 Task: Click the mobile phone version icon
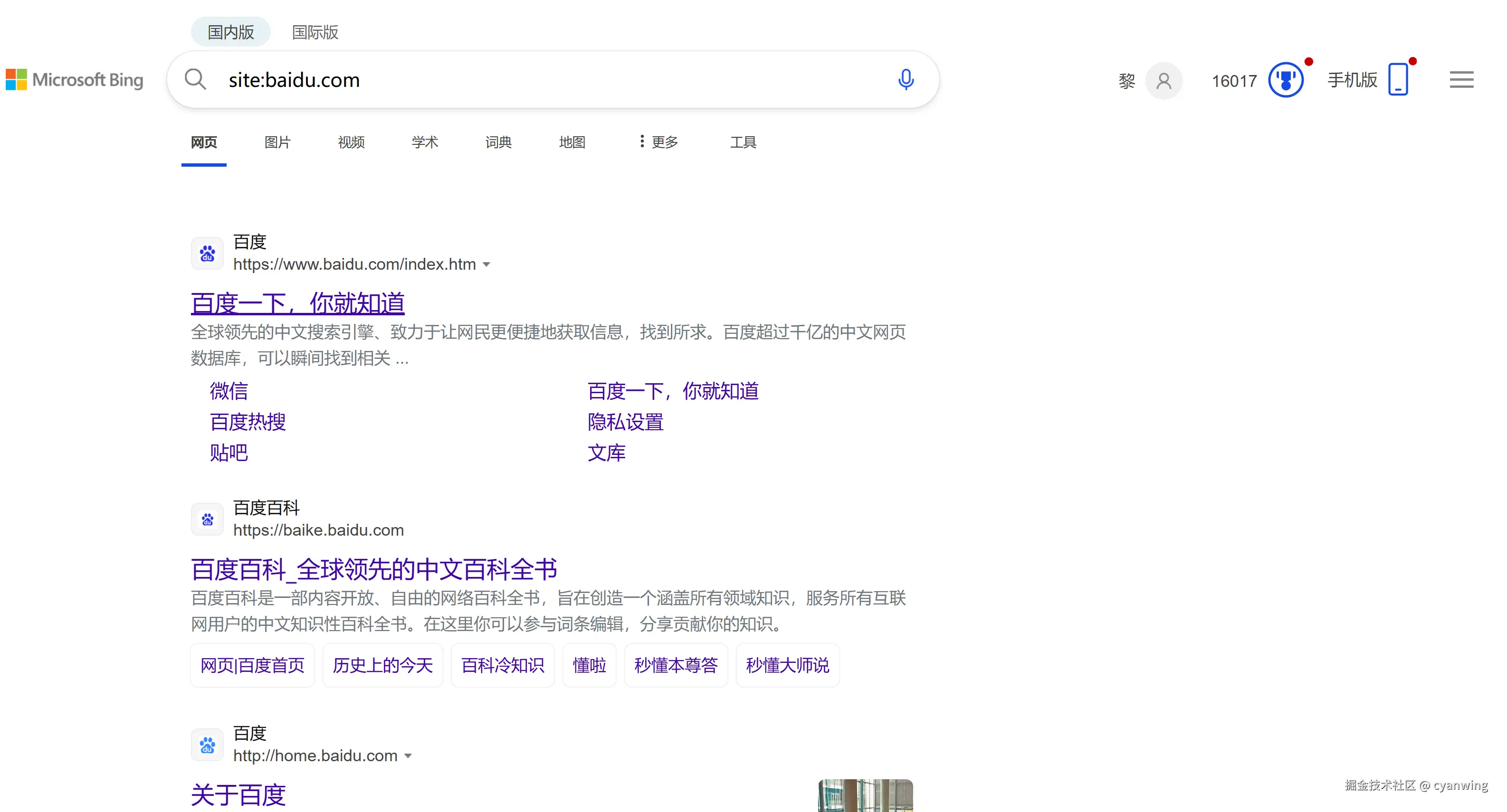coord(1398,79)
